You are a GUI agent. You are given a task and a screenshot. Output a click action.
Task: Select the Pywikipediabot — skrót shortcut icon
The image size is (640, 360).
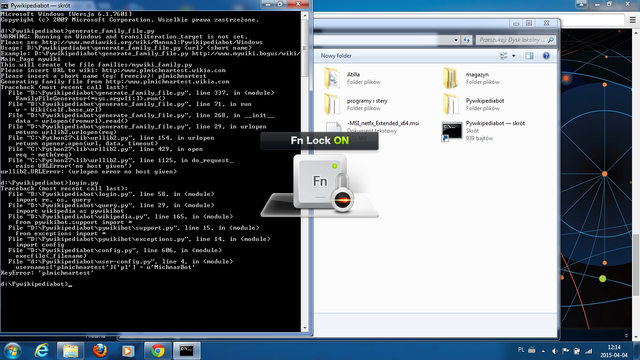pos(451,131)
